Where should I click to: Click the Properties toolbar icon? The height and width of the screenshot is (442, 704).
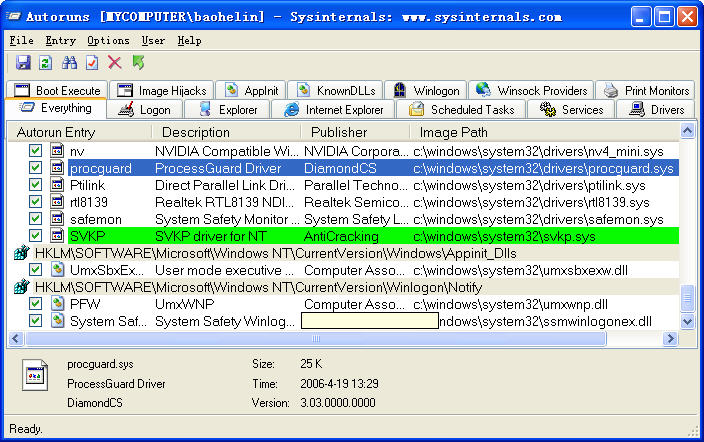click(92, 62)
